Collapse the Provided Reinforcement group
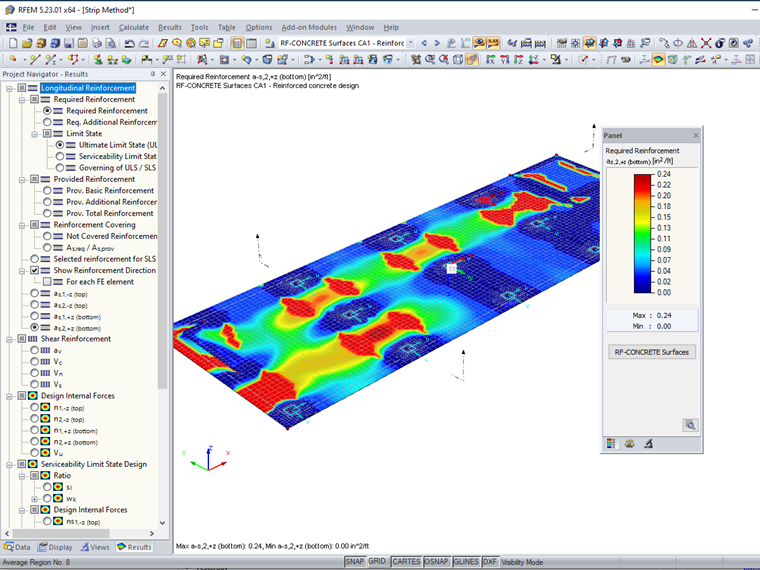The width and height of the screenshot is (760, 570). pyautogui.click(x=22, y=179)
